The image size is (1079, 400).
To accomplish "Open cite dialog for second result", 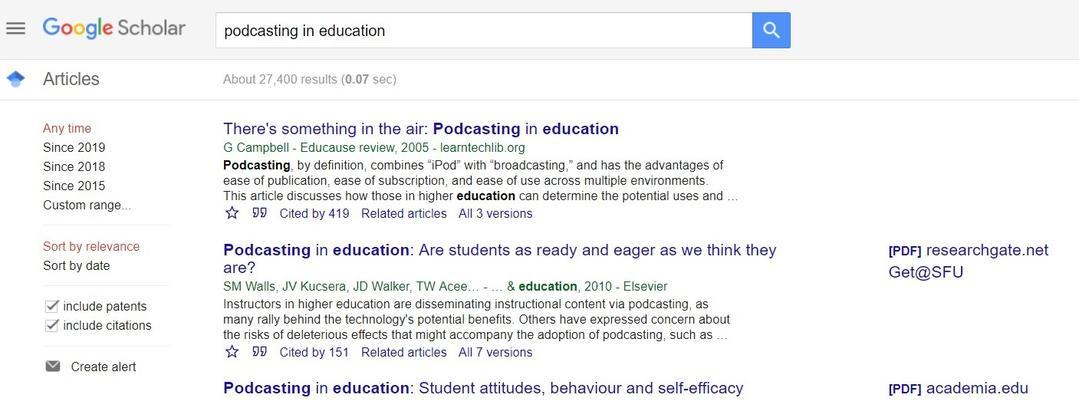I will click(x=259, y=352).
